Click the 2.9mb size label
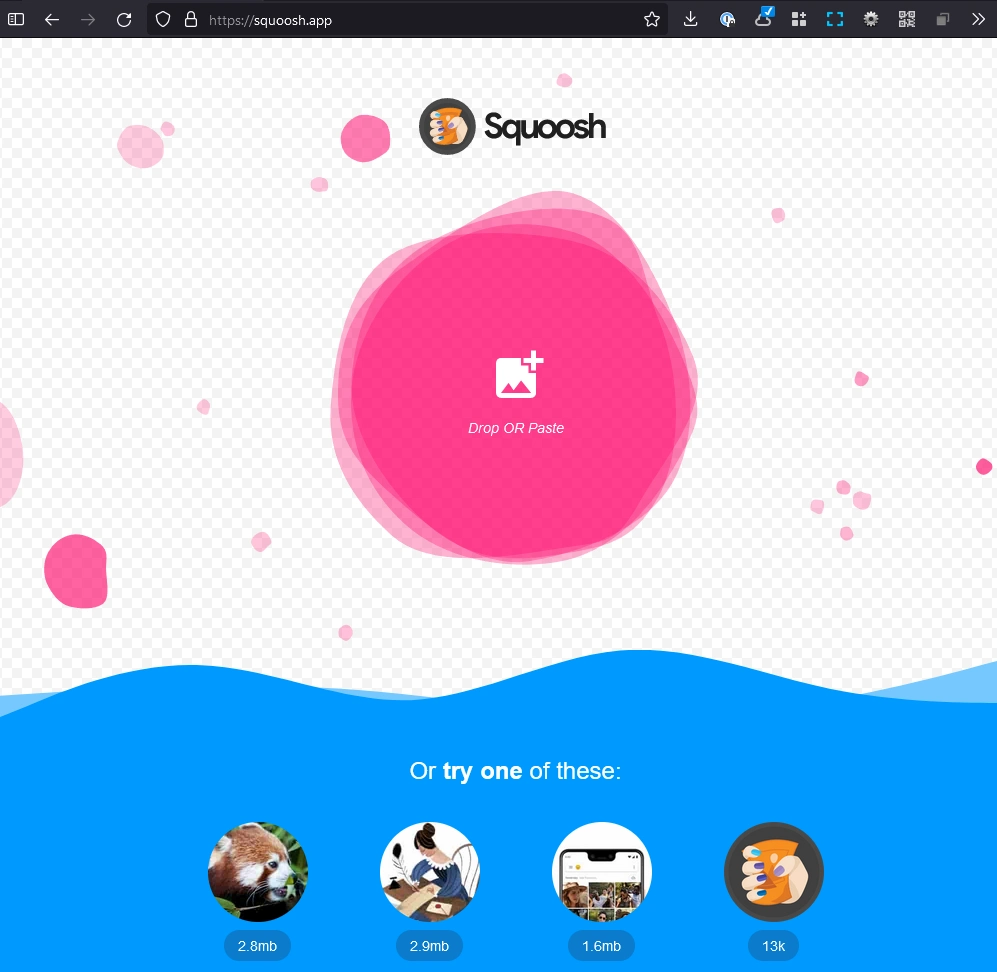This screenshot has width=997, height=972. (x=429, y=946)
